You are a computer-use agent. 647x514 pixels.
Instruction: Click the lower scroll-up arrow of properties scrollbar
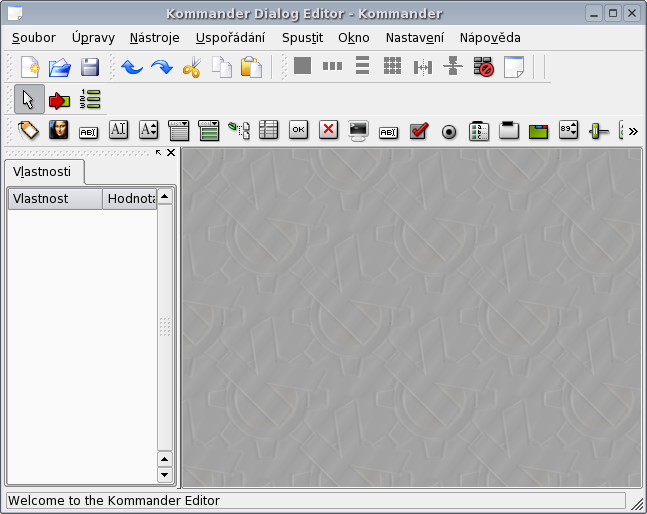pos(165,459)
